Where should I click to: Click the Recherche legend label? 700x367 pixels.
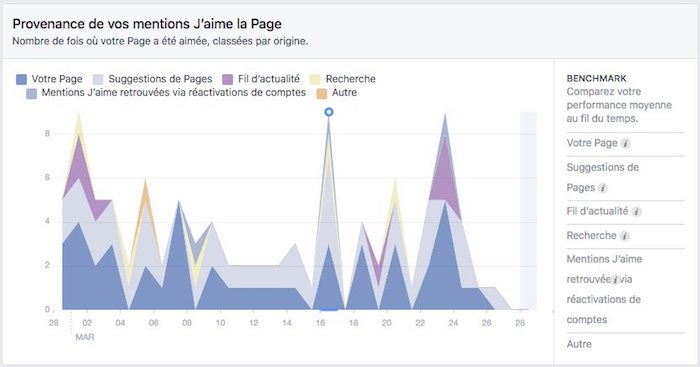click(350, 79)
